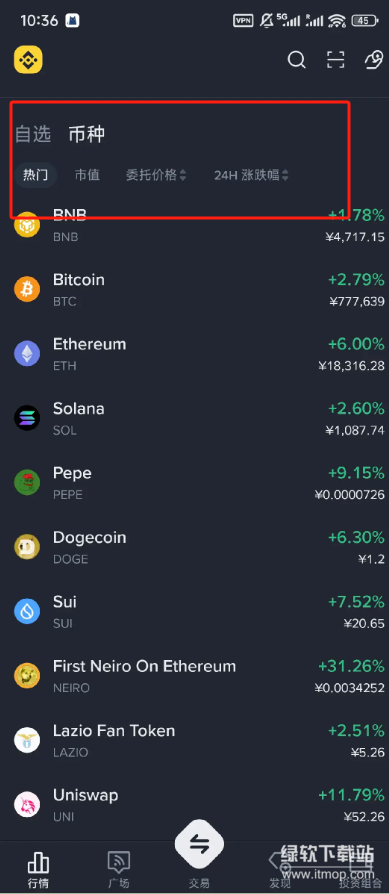Tap Uniswap +11.79% change value
The width and height of the screenshot is (389, 894).
[351, 795]
